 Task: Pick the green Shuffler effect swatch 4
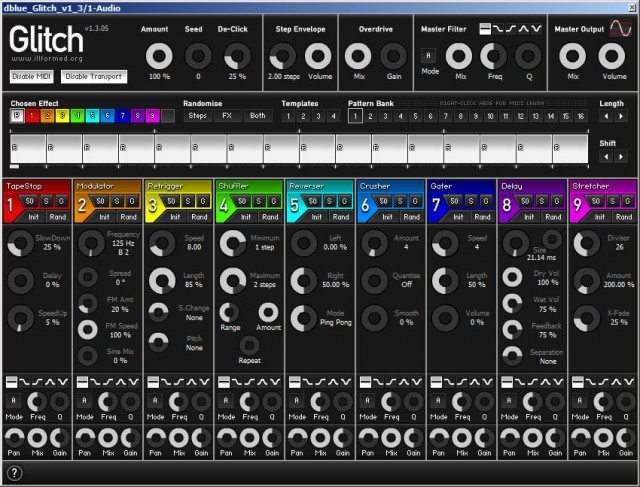pyautogui.click(x=78, y=116)
